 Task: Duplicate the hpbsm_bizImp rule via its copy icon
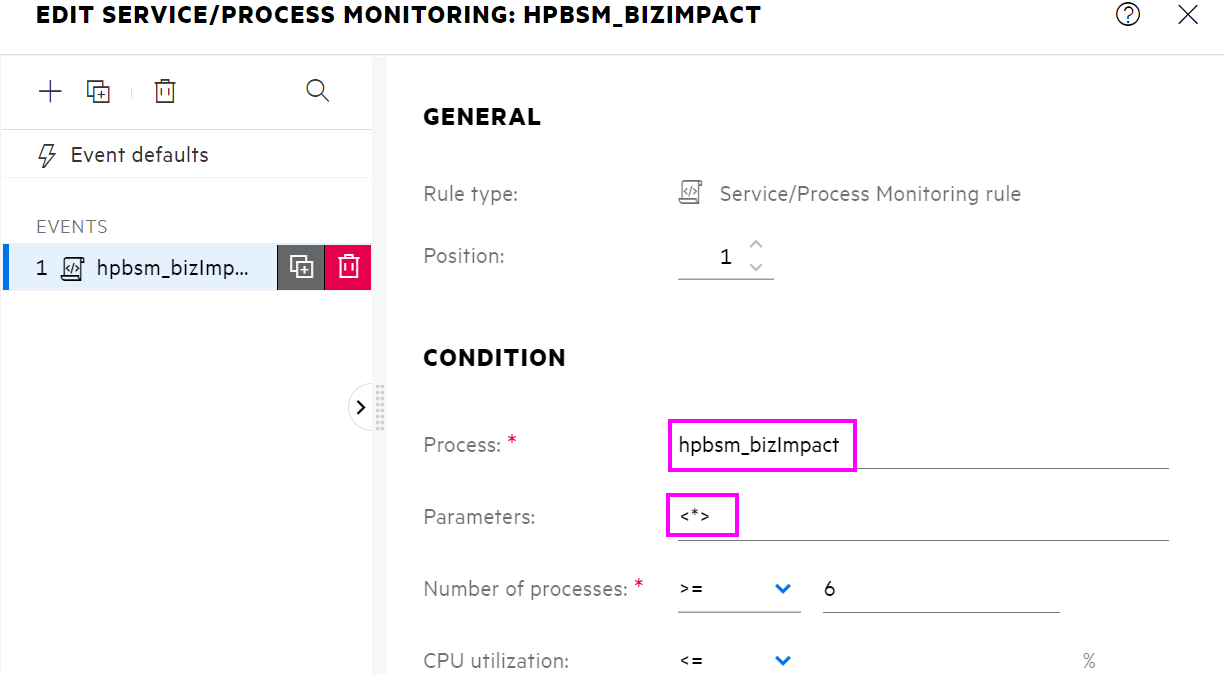(301, 267)
